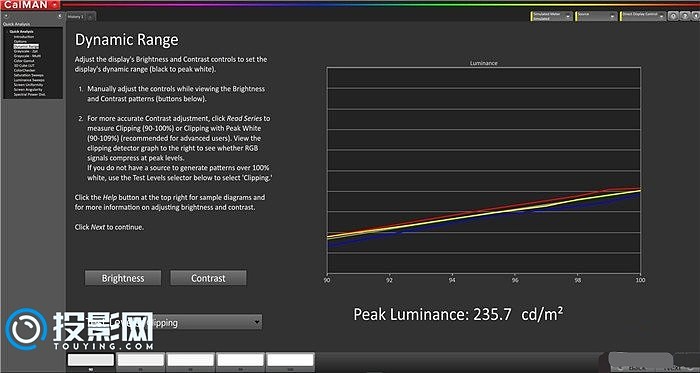Select the darkest gray 90 clipping patch

coord(91,360)
